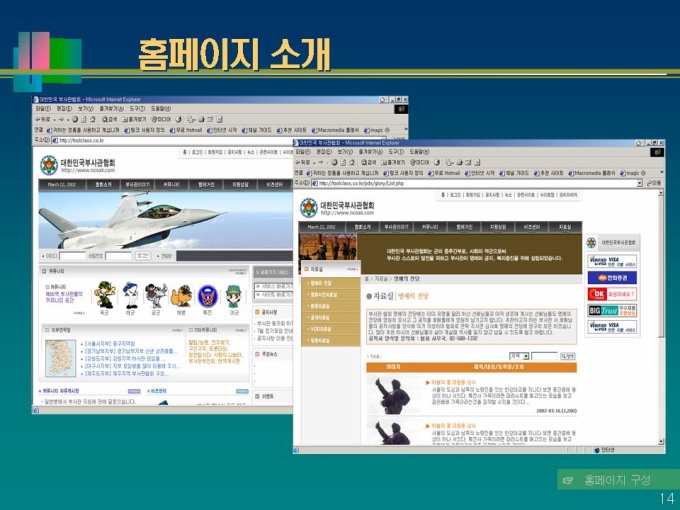The width and height of the screenshot is (680, 510).
Task: Click 서울시지부 notice in 지부연락망 list
Action: pos(109,343)
